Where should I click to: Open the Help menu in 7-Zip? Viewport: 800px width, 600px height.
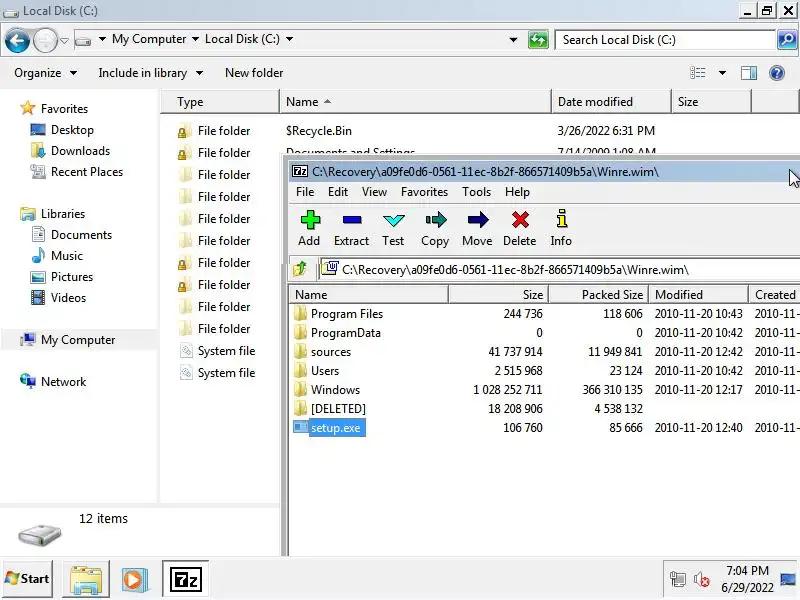pos(517,192)
